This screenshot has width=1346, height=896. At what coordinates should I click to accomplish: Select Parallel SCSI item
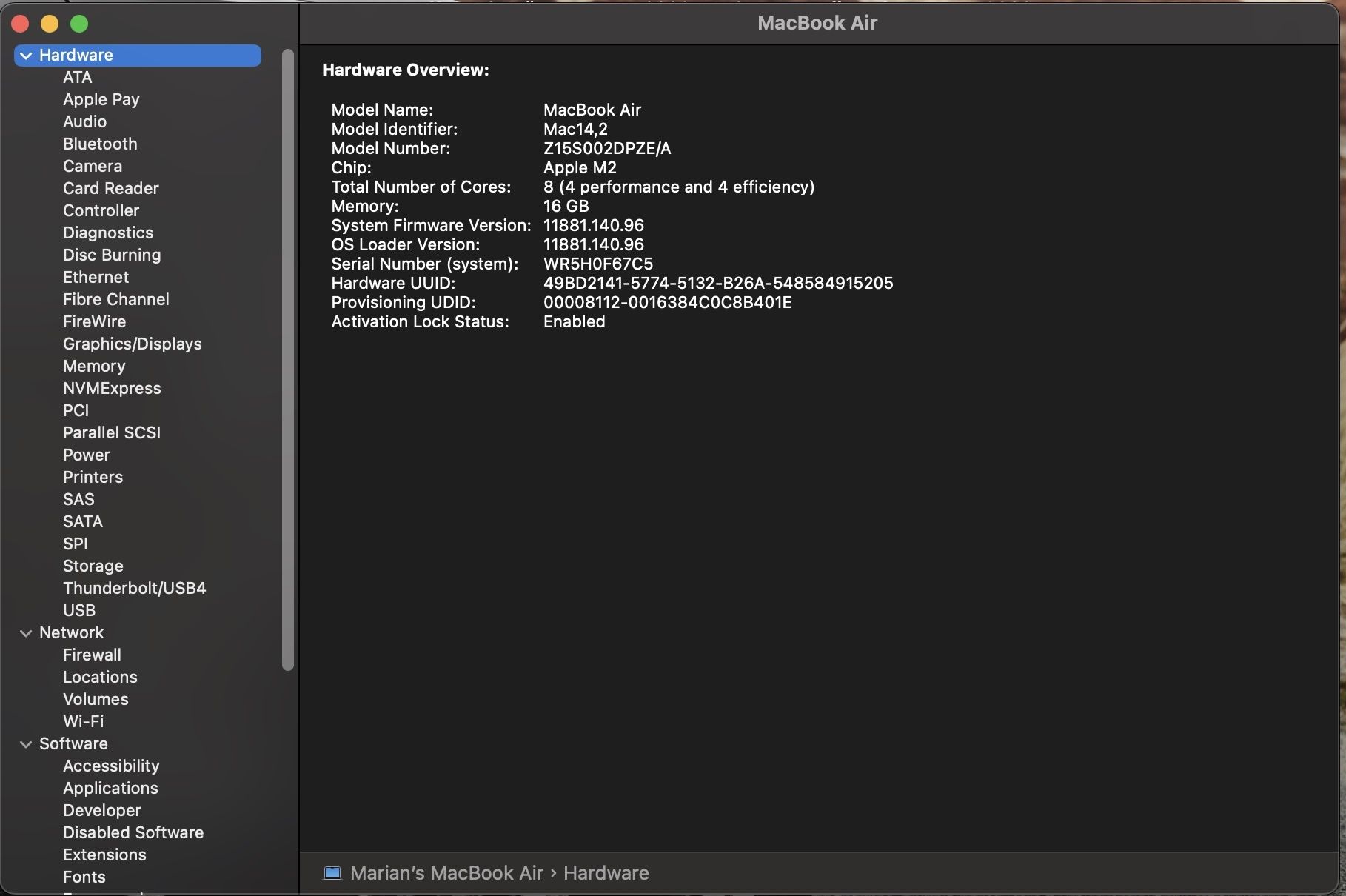pyautogui.click(x=112, y=432)
